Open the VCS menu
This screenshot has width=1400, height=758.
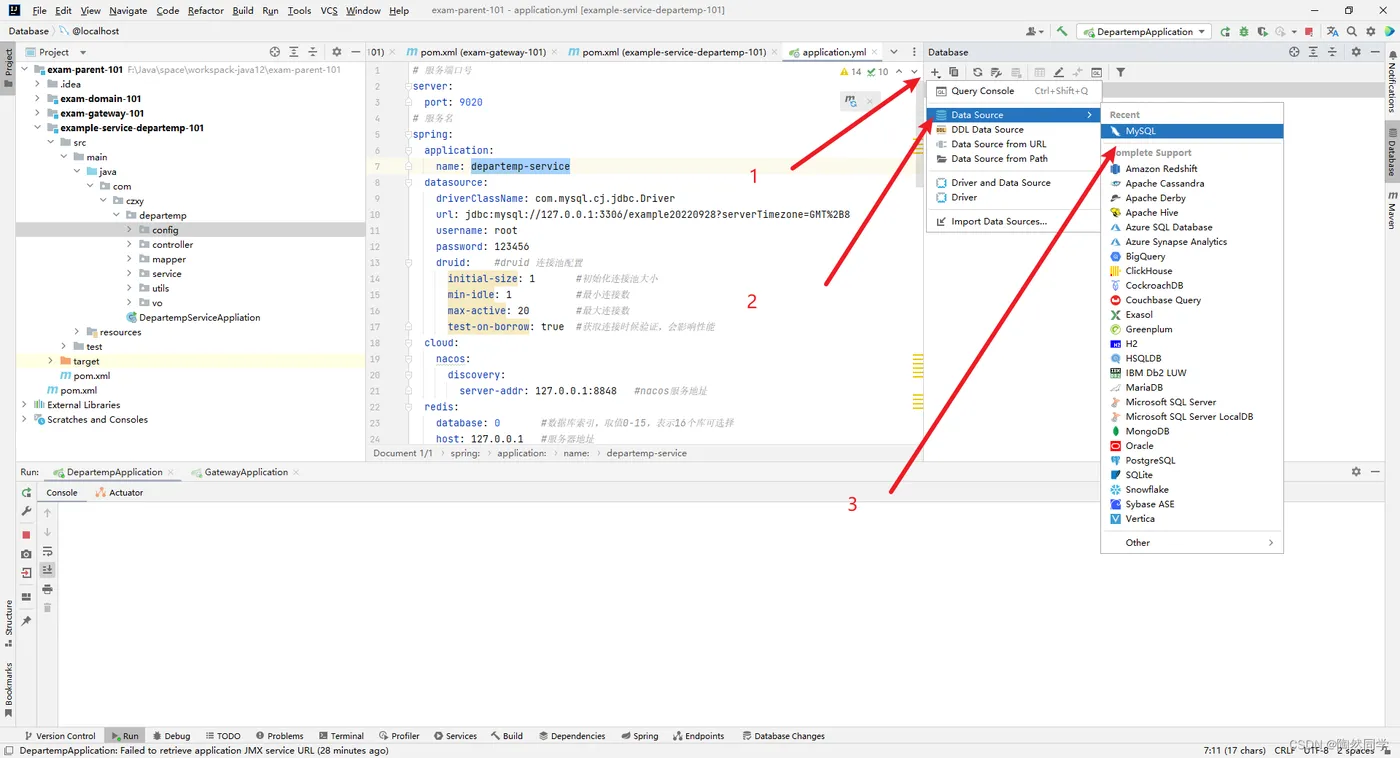click(x=329, y=10)
